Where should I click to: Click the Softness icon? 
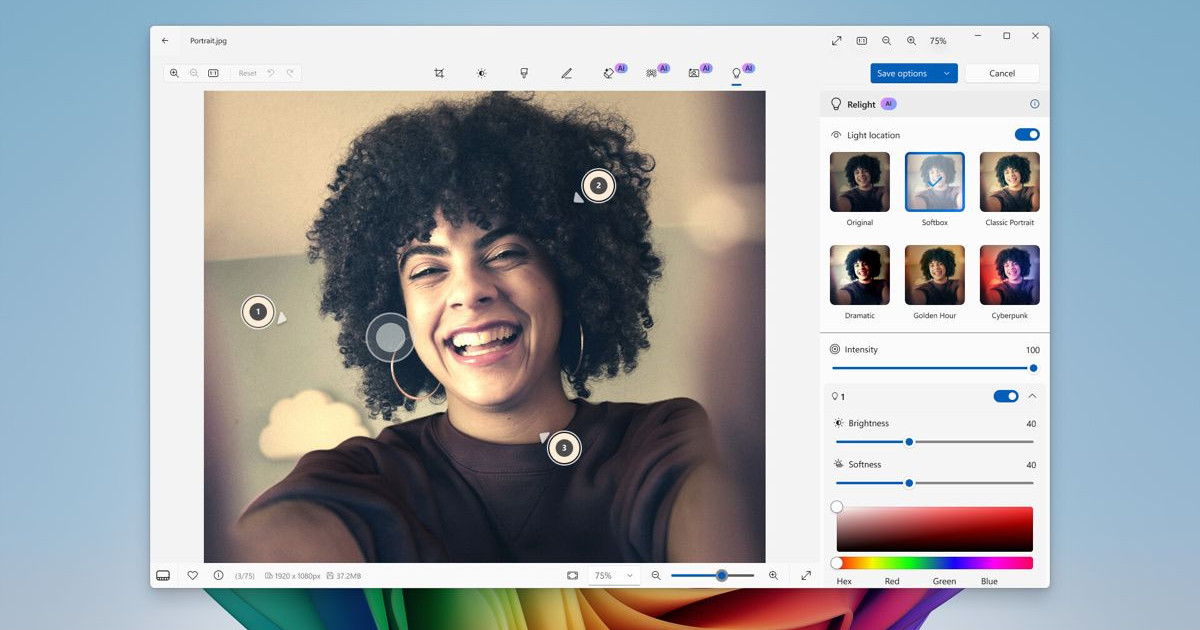[x=839, y=464]
